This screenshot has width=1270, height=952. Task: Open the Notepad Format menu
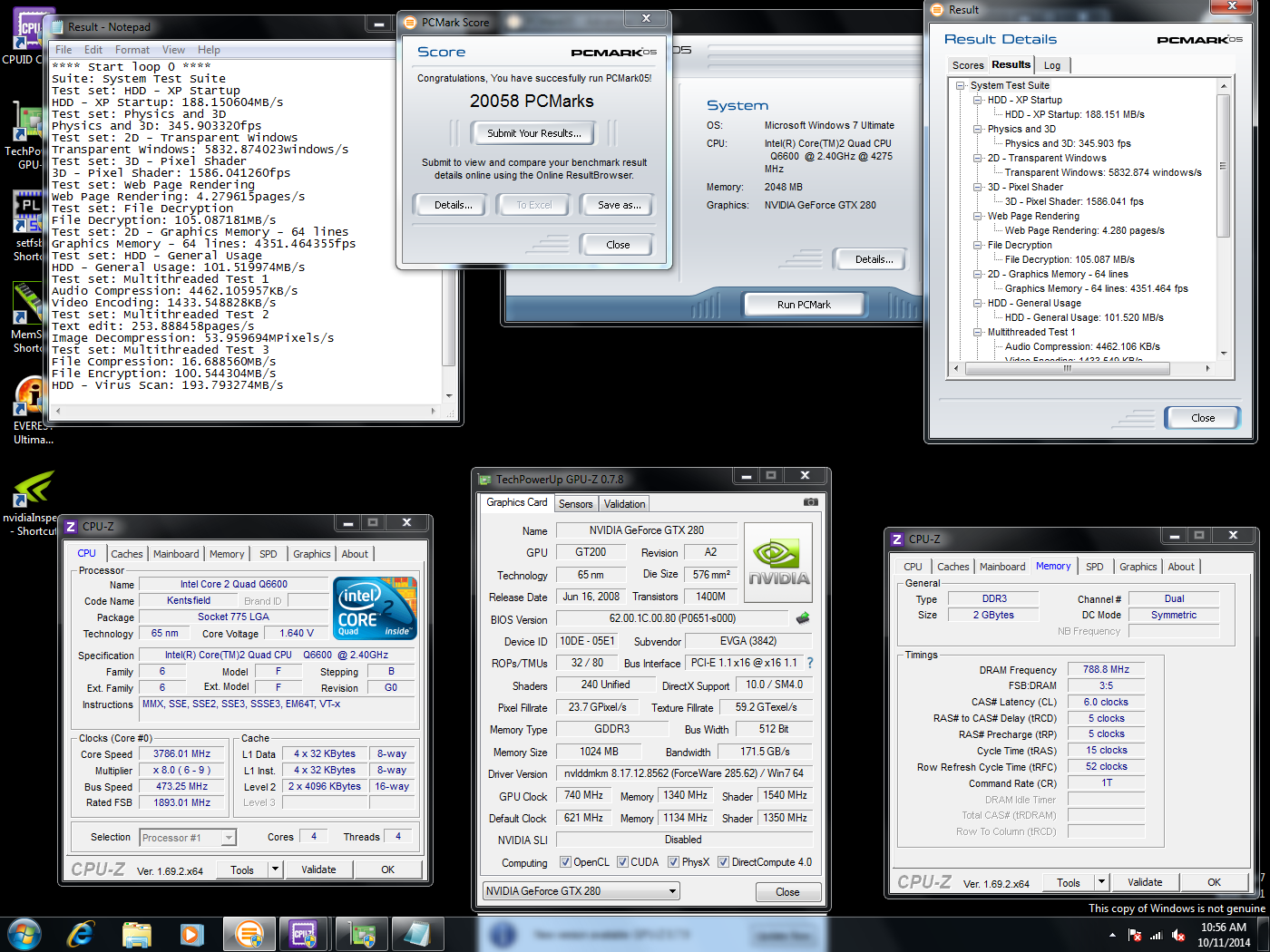tap(132, 50)
